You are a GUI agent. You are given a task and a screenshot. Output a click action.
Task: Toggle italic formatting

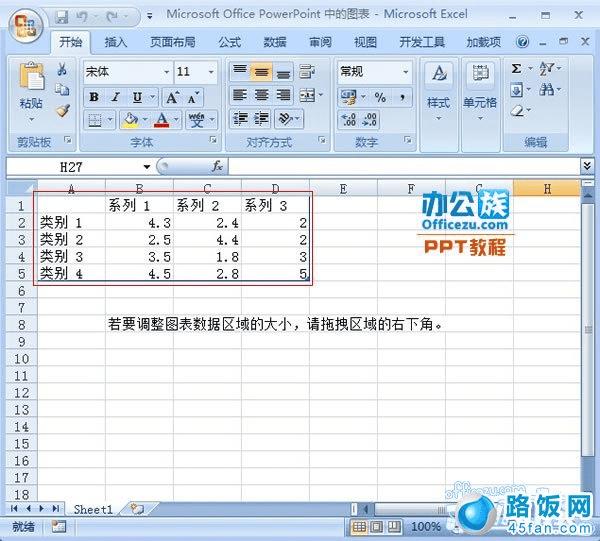115,97
